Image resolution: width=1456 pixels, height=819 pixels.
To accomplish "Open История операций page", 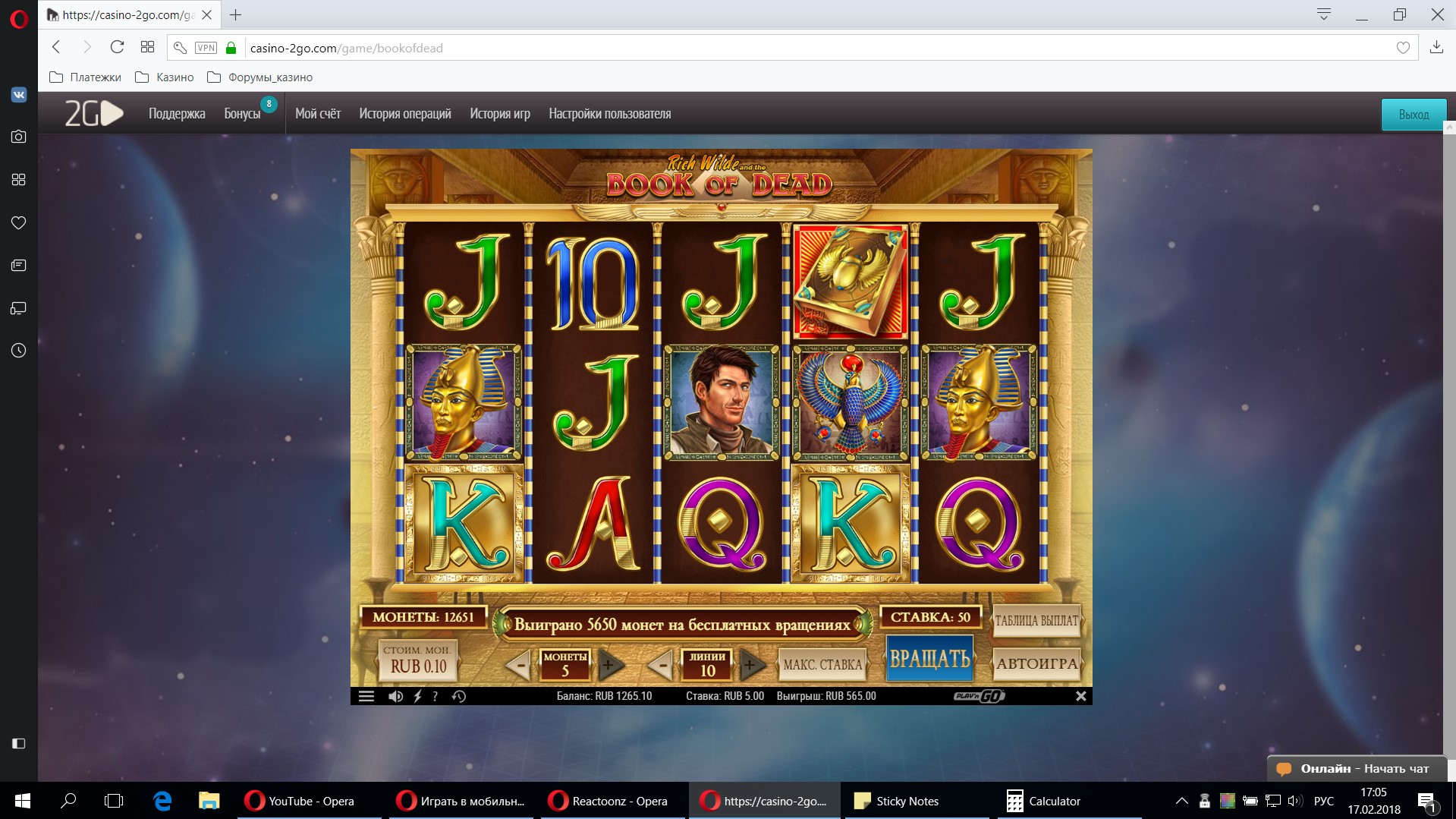I will pyautogui.click(x=405, y=114).
